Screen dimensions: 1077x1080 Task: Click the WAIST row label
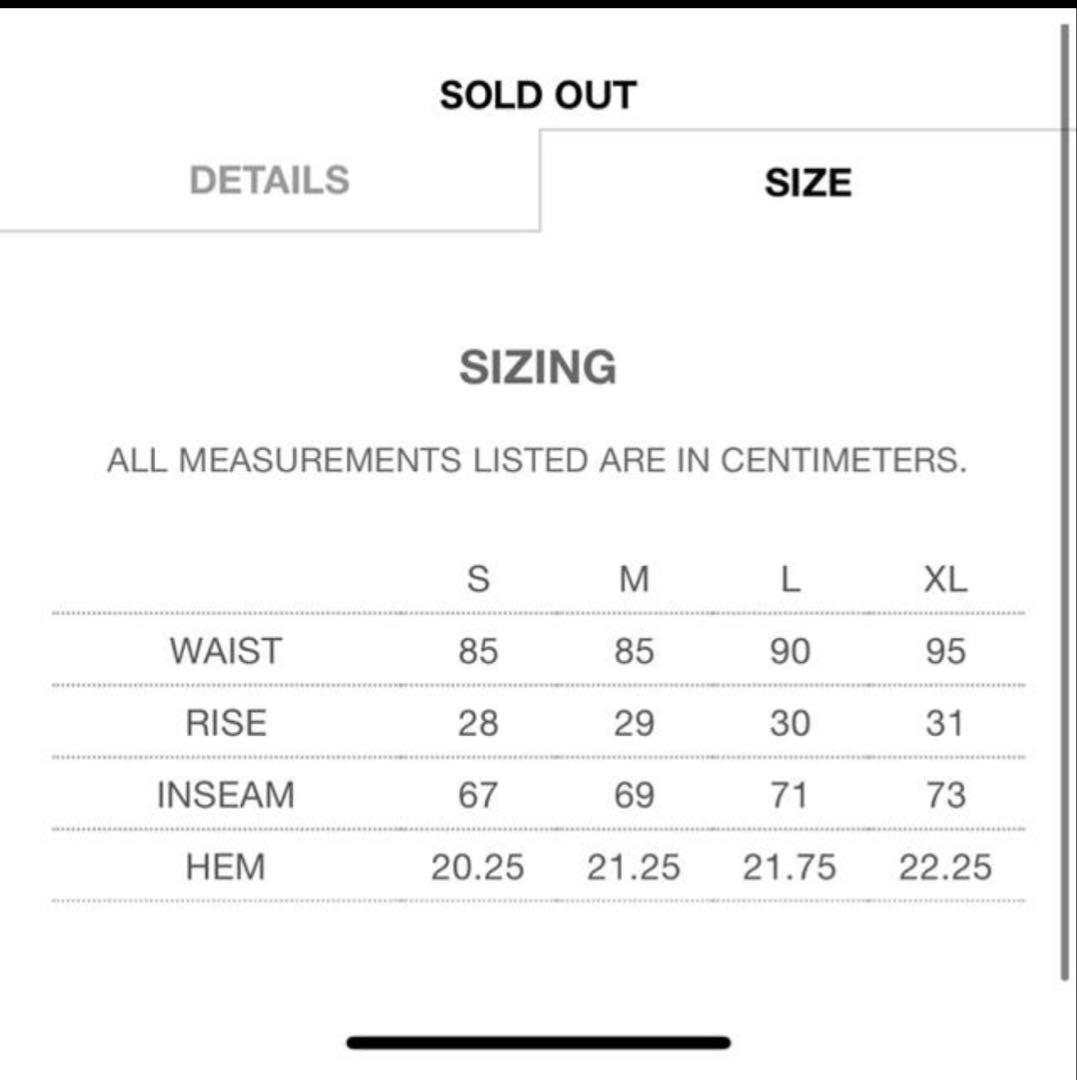click(x=226, y=651)
